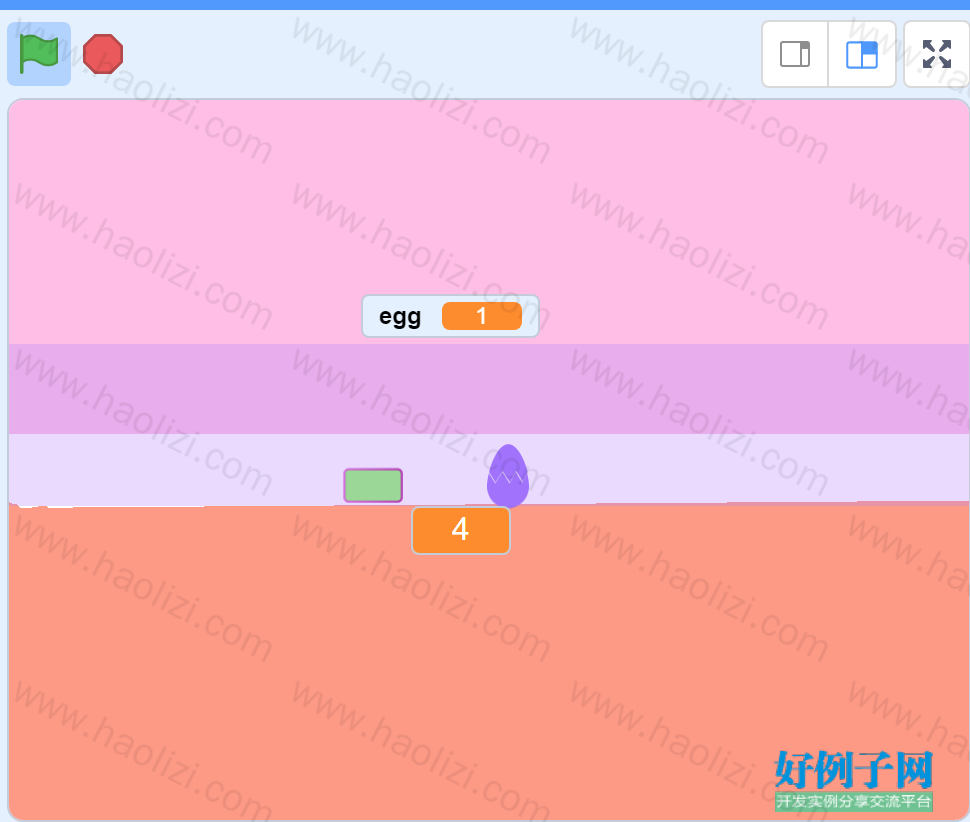Stop the project with the red stop sign
This screenshot has height=822, width=970.
pyautogui.click(x=103, y=54)
